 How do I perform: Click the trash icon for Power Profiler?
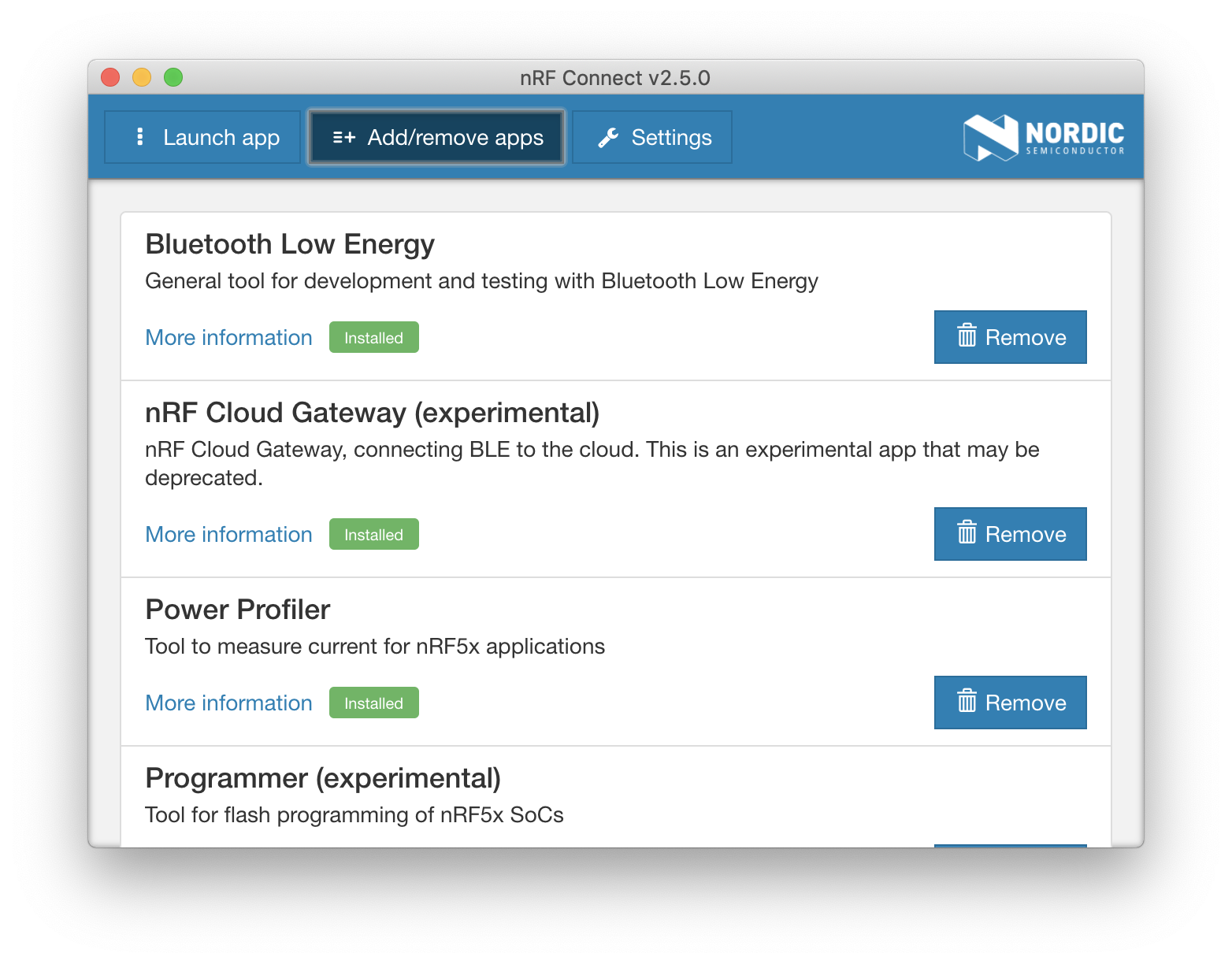click(x=967, y=702)
